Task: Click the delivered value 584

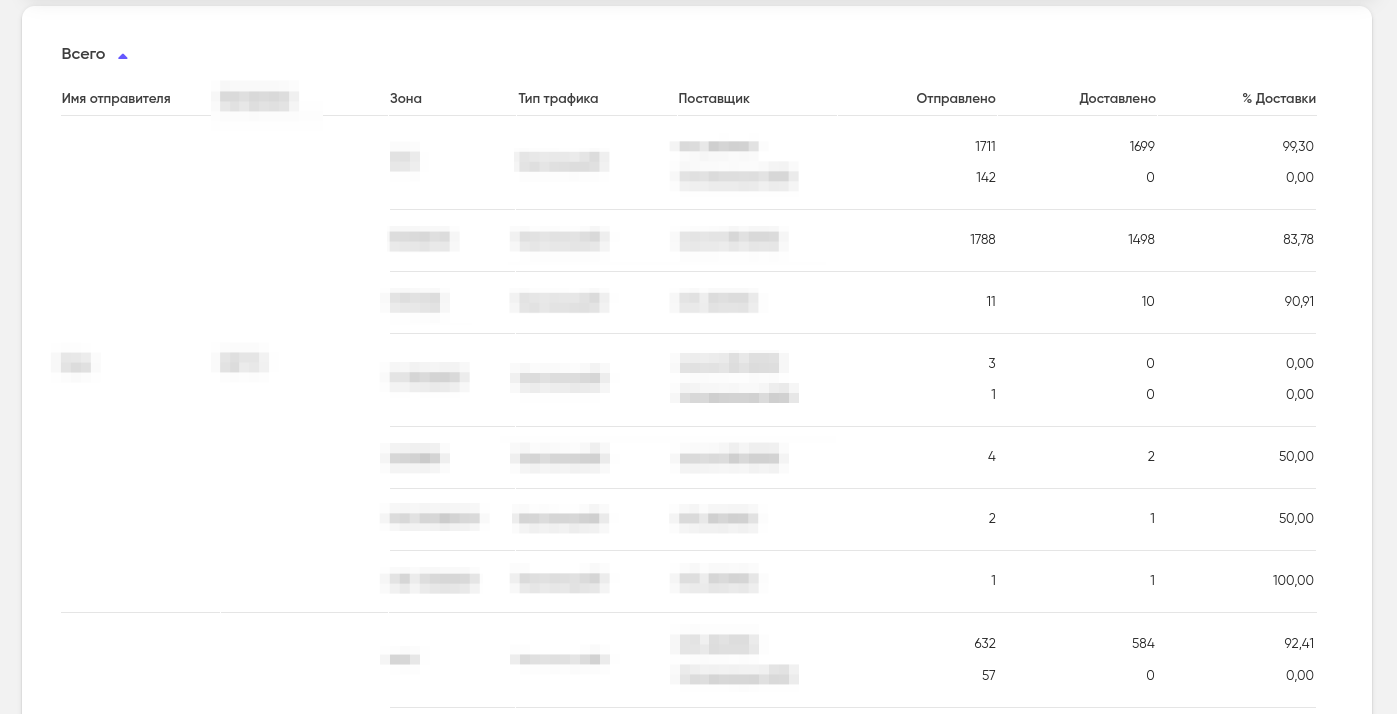Action: (1143, 643)
